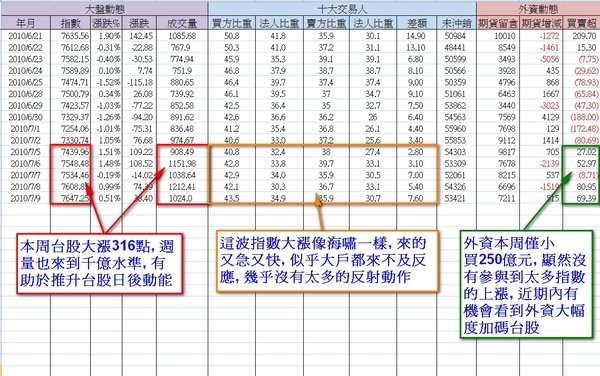Select volume cell 774.94
Image resolution: width=600 pixels, height=376 pixels.
182,59
